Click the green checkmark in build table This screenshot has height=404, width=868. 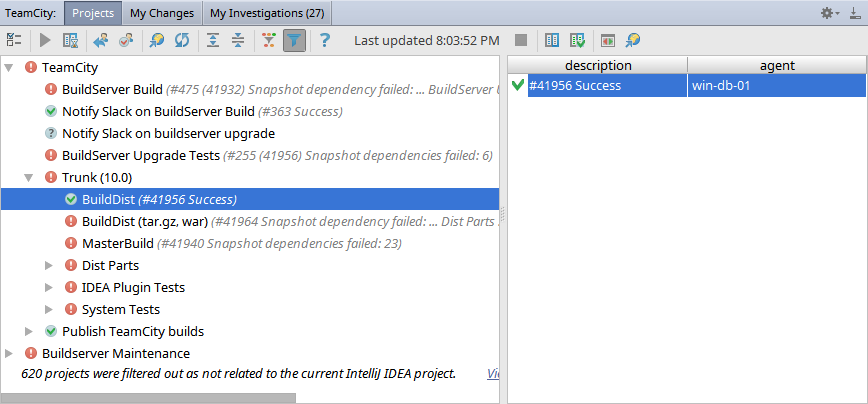[x=518, y=85]
